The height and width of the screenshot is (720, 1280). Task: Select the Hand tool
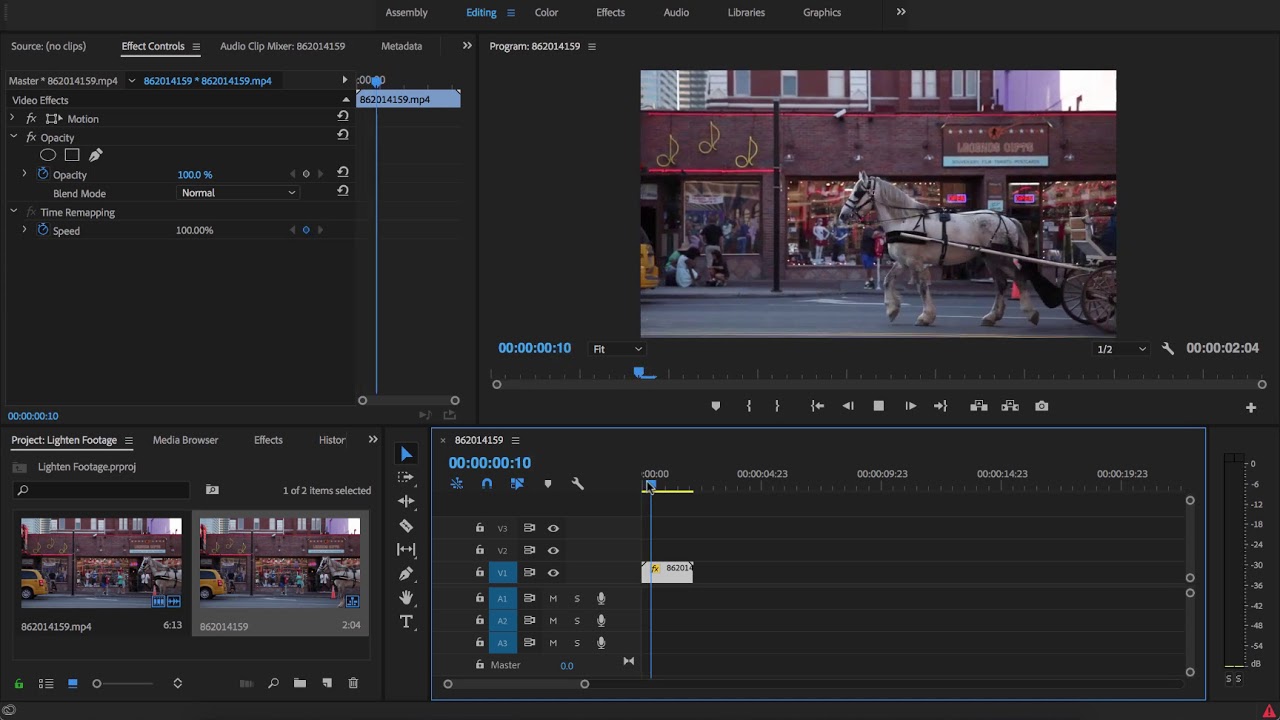pyautogui.click(x=406, y=597)
